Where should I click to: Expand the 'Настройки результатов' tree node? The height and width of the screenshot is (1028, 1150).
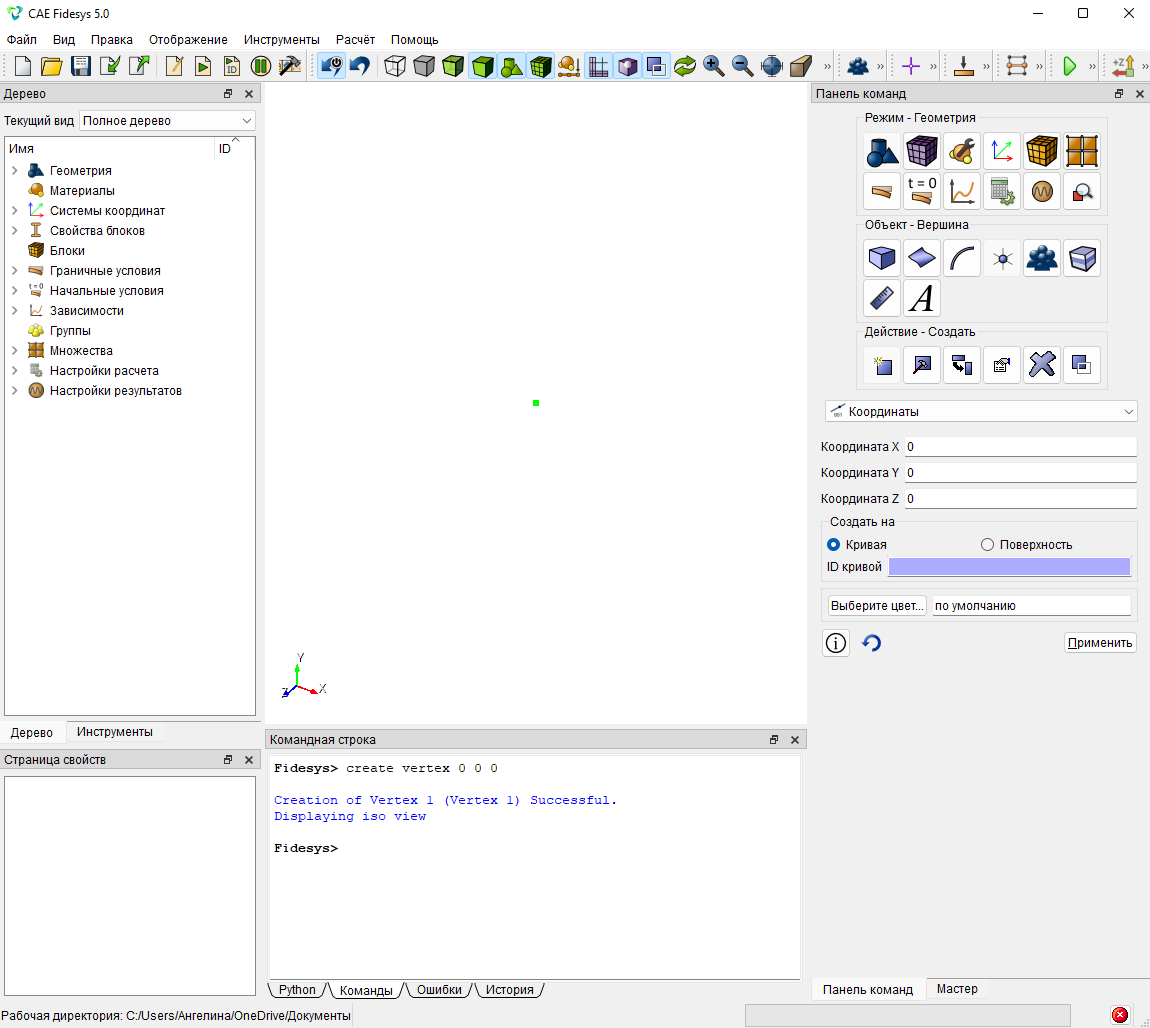pos(15,391)
